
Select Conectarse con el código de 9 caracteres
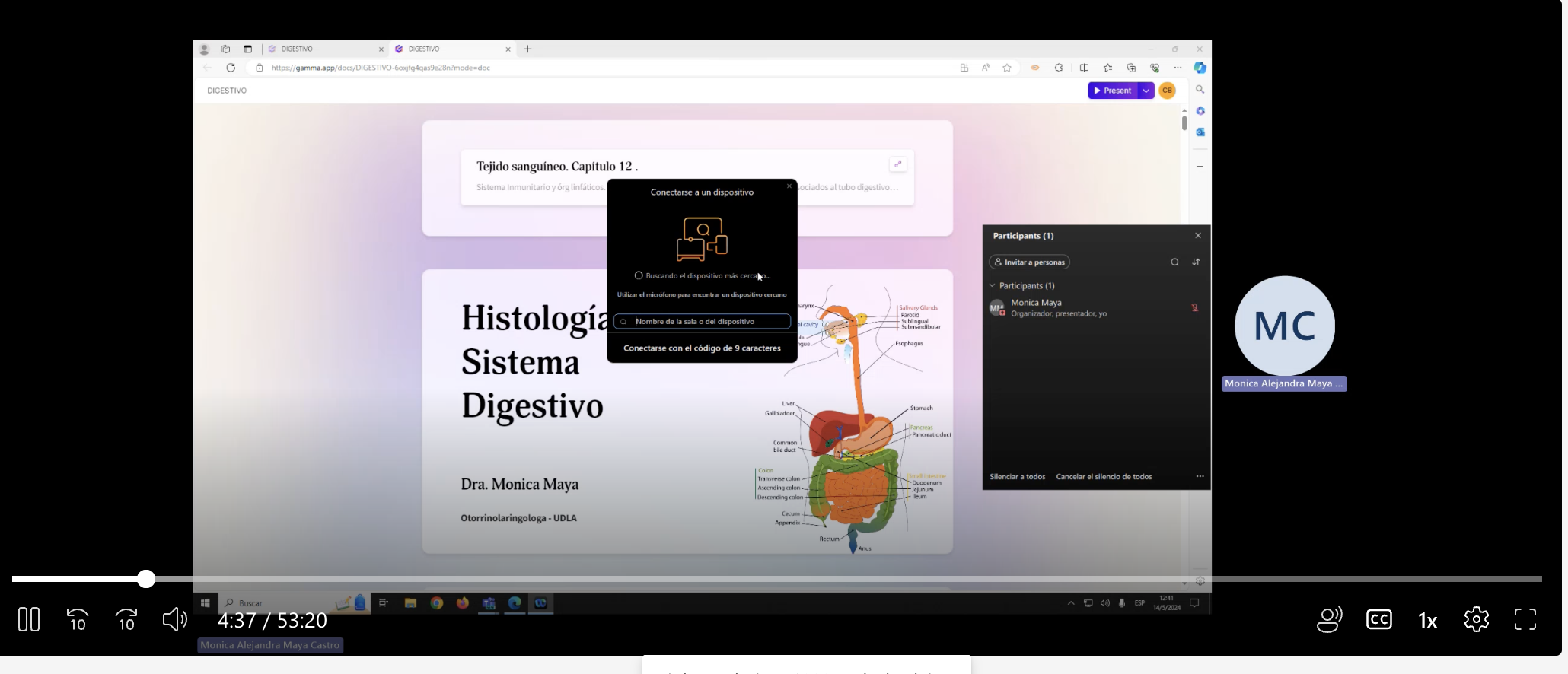702,348
